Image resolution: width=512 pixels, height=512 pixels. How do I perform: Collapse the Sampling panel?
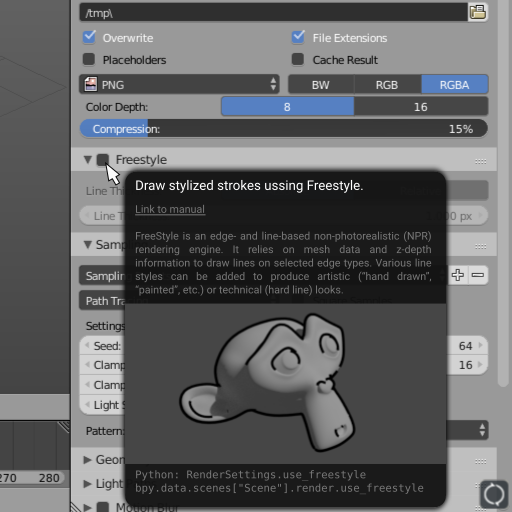[88, 245]
